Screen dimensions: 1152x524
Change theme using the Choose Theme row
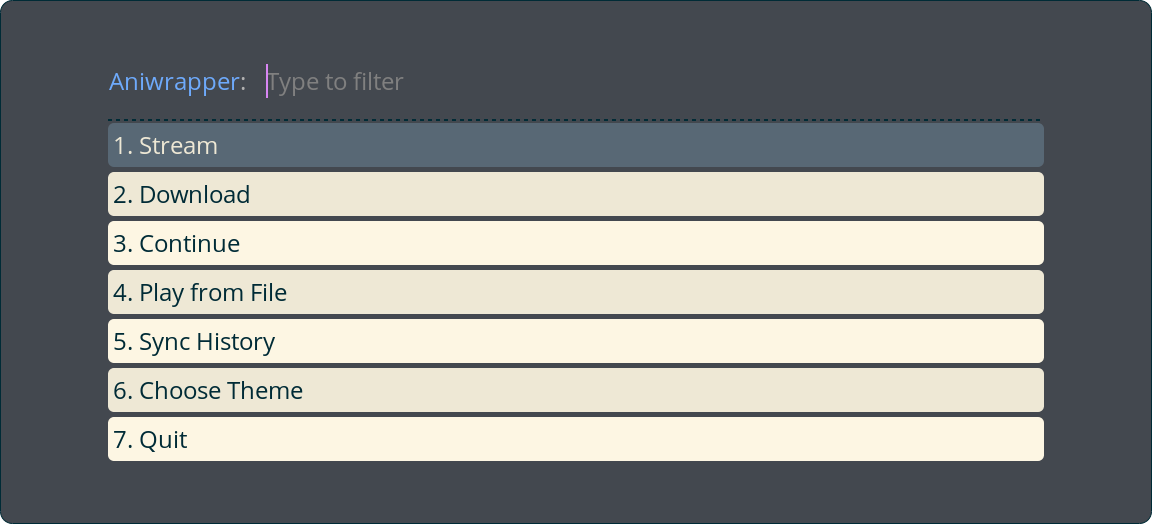(575, 390)
